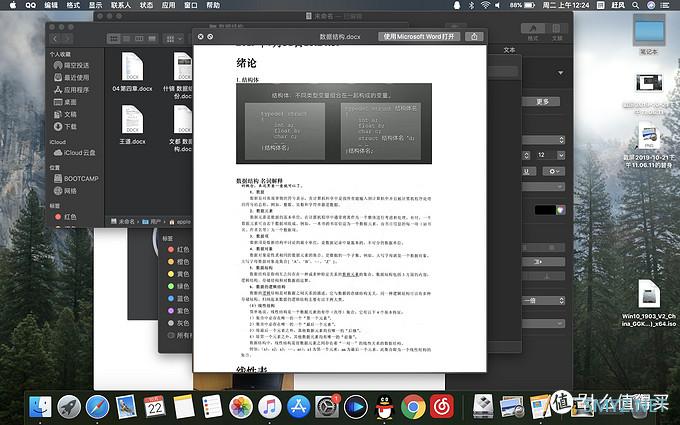Open Safari from the Dock

(97, 407)
